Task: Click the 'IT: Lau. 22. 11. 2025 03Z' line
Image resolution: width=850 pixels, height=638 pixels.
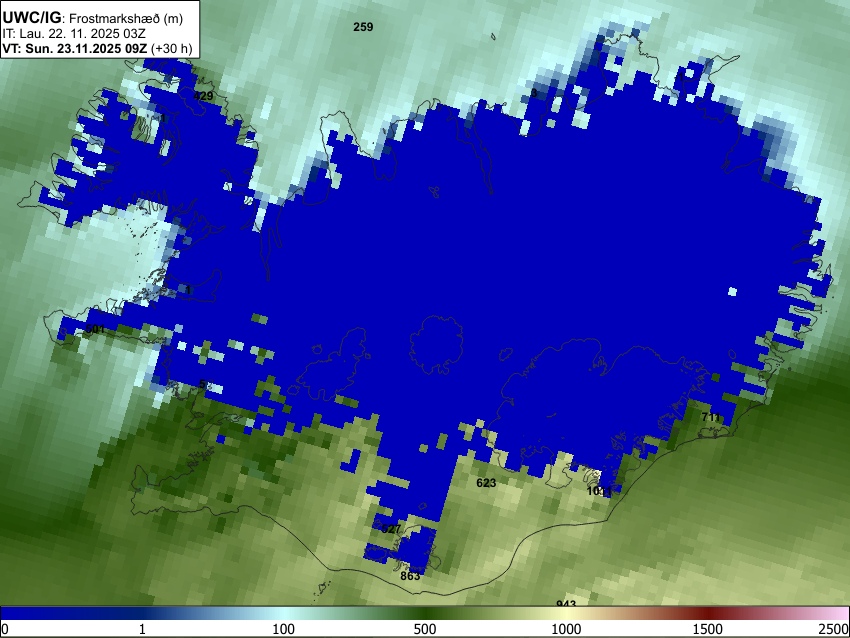Action: coord(74,34)
